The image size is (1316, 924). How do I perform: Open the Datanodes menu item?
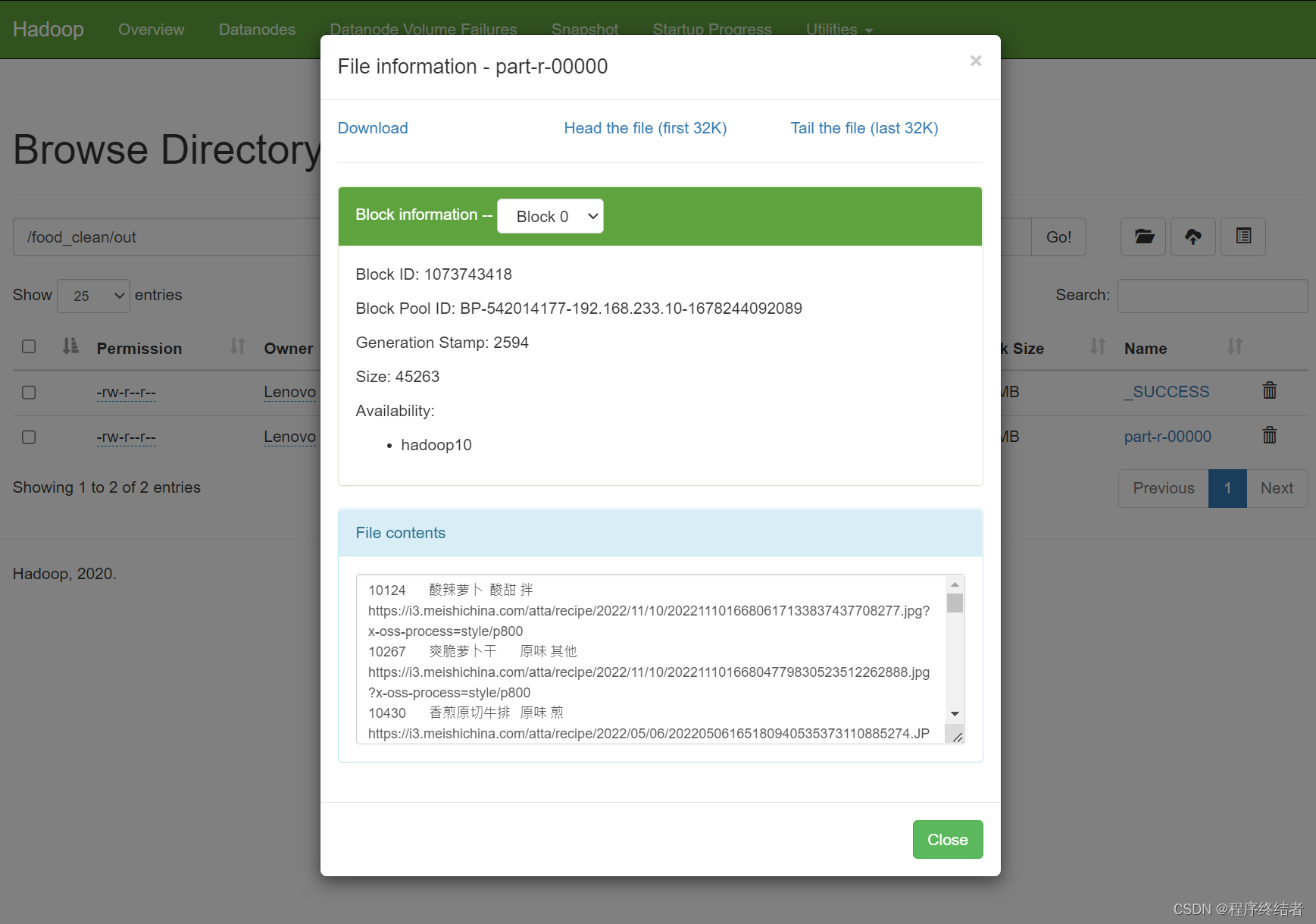[x=257, y=30]
